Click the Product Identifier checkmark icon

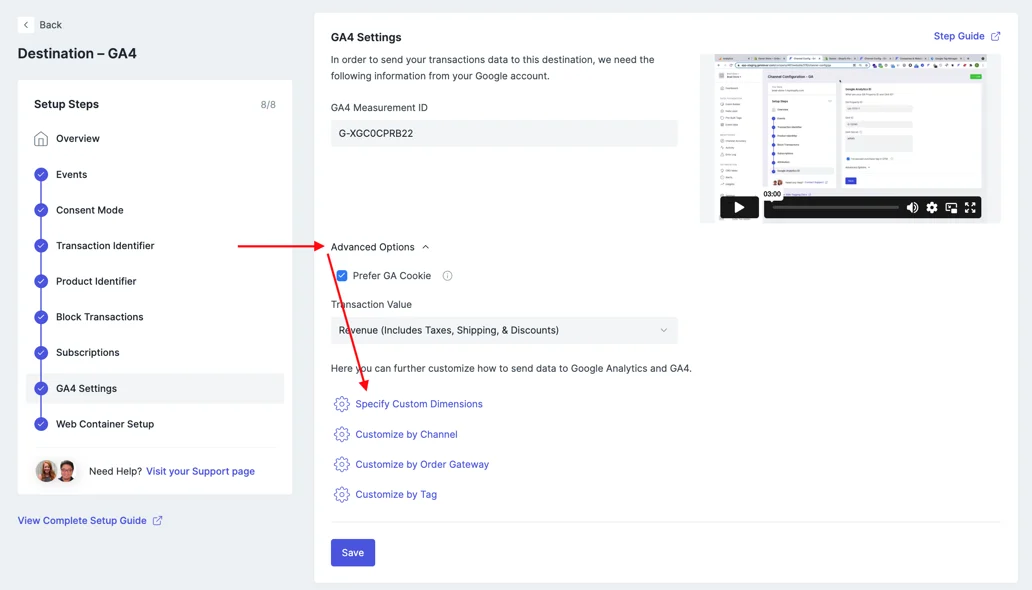(41, 281)
